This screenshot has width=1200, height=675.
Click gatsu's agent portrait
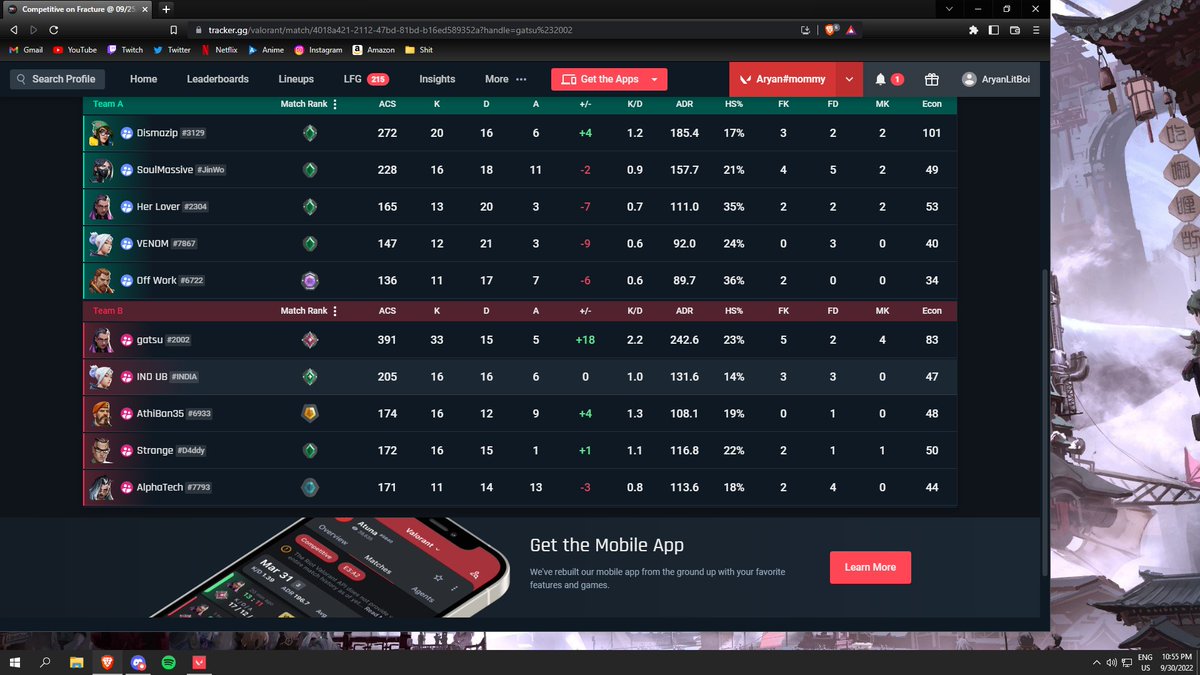click(101, 340)
